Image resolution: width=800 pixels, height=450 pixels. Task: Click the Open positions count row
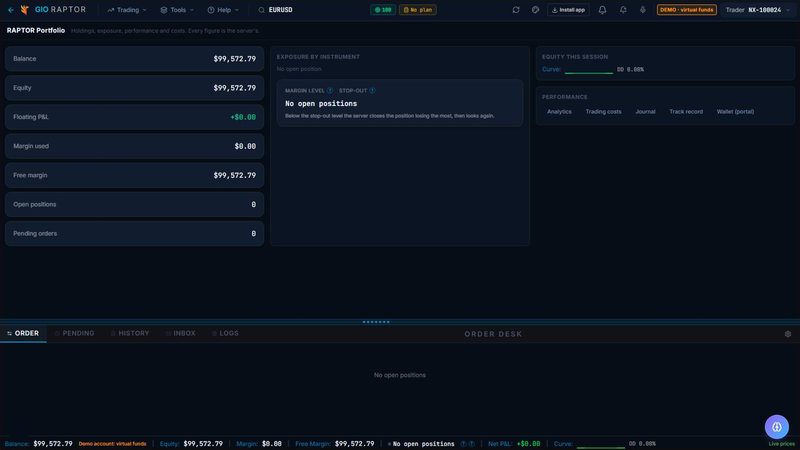click(x=134, y=204)
